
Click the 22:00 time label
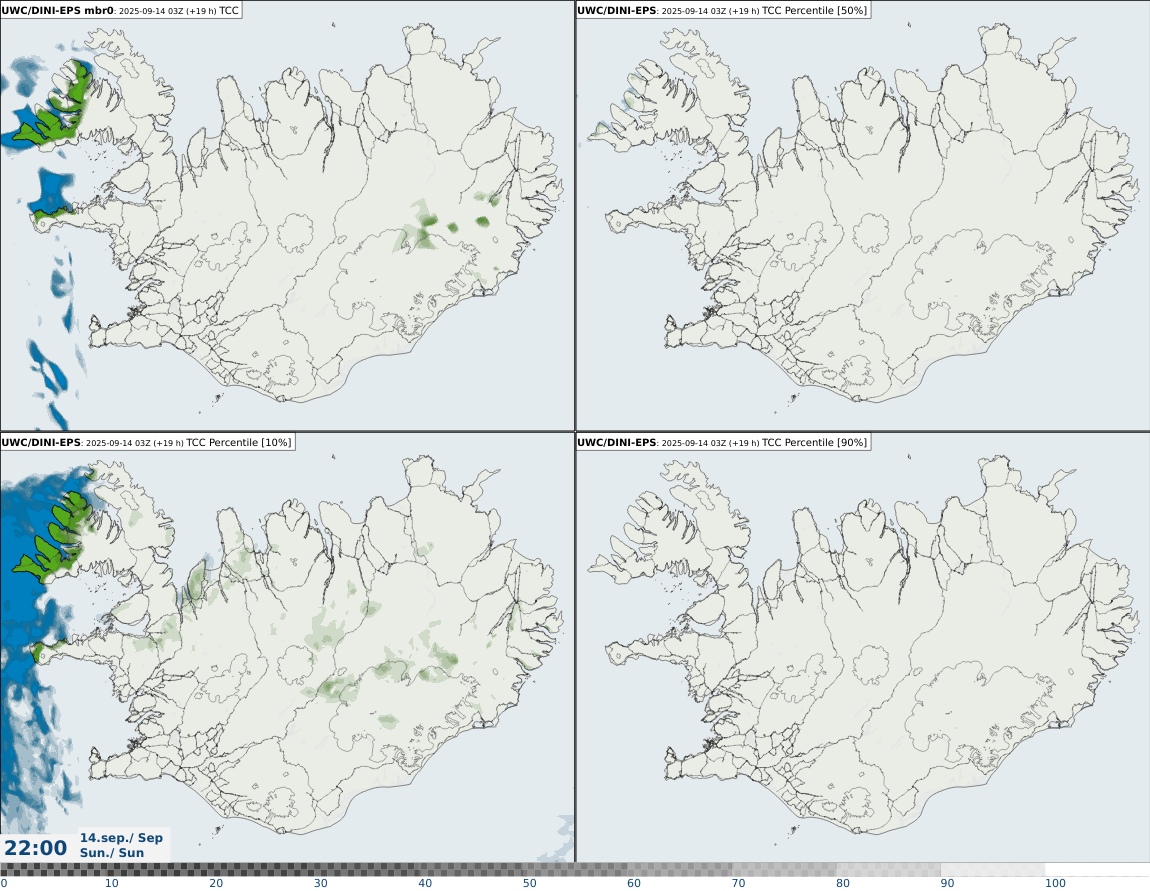click(x=35, y=848)
